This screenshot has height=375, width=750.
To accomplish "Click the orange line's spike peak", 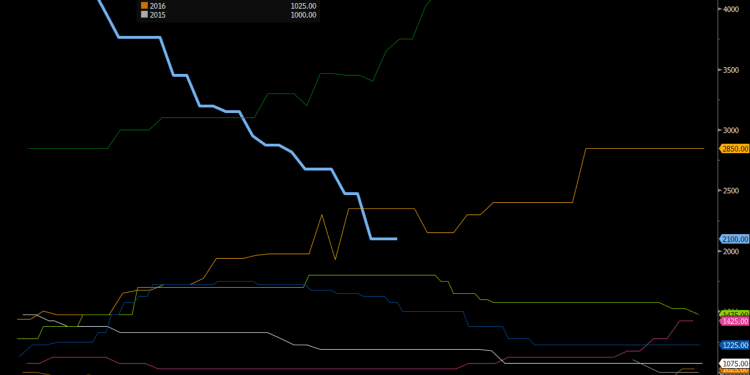I will click(321, 215).
